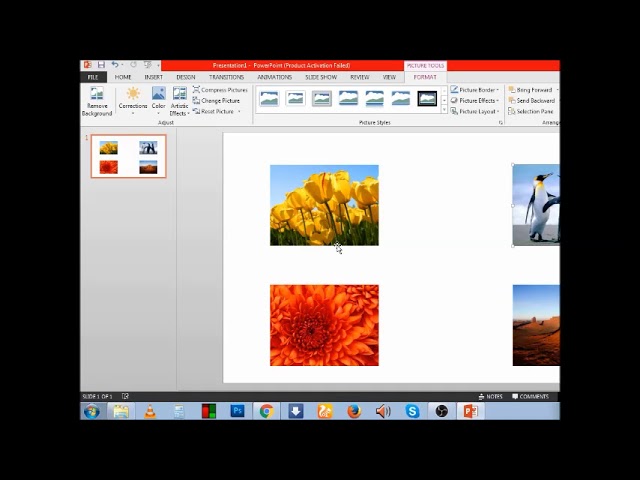Switch to the DESIGN tab
Screen dimensions: 640x480
[x=186, y=77]
